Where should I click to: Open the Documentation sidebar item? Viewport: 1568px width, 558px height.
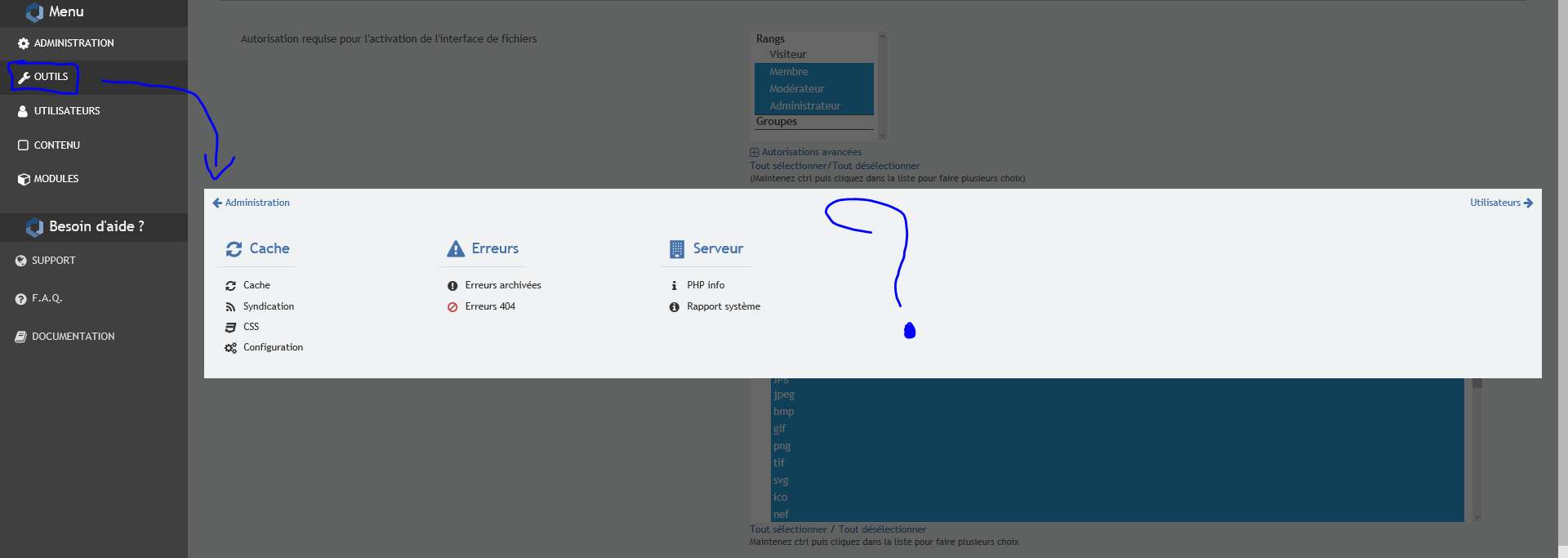tap(73, 337)
